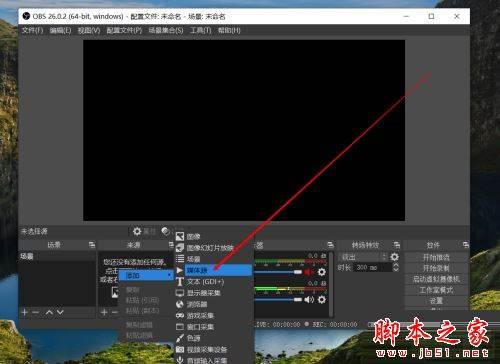
Task: Open 设置 settings from controls
Action: pos(436,301)
